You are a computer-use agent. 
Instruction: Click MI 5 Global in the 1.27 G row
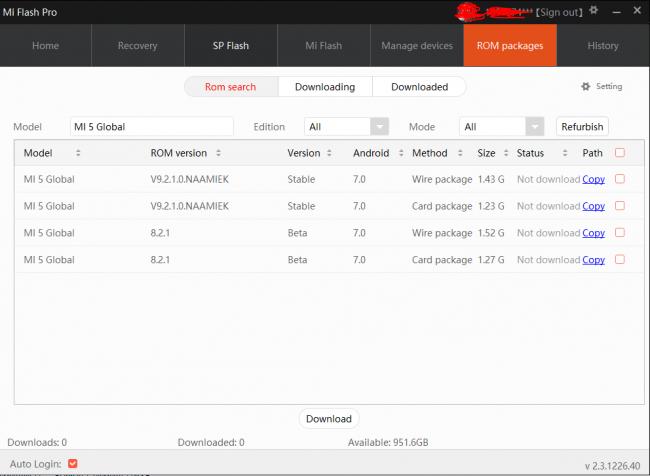[49, 260]
